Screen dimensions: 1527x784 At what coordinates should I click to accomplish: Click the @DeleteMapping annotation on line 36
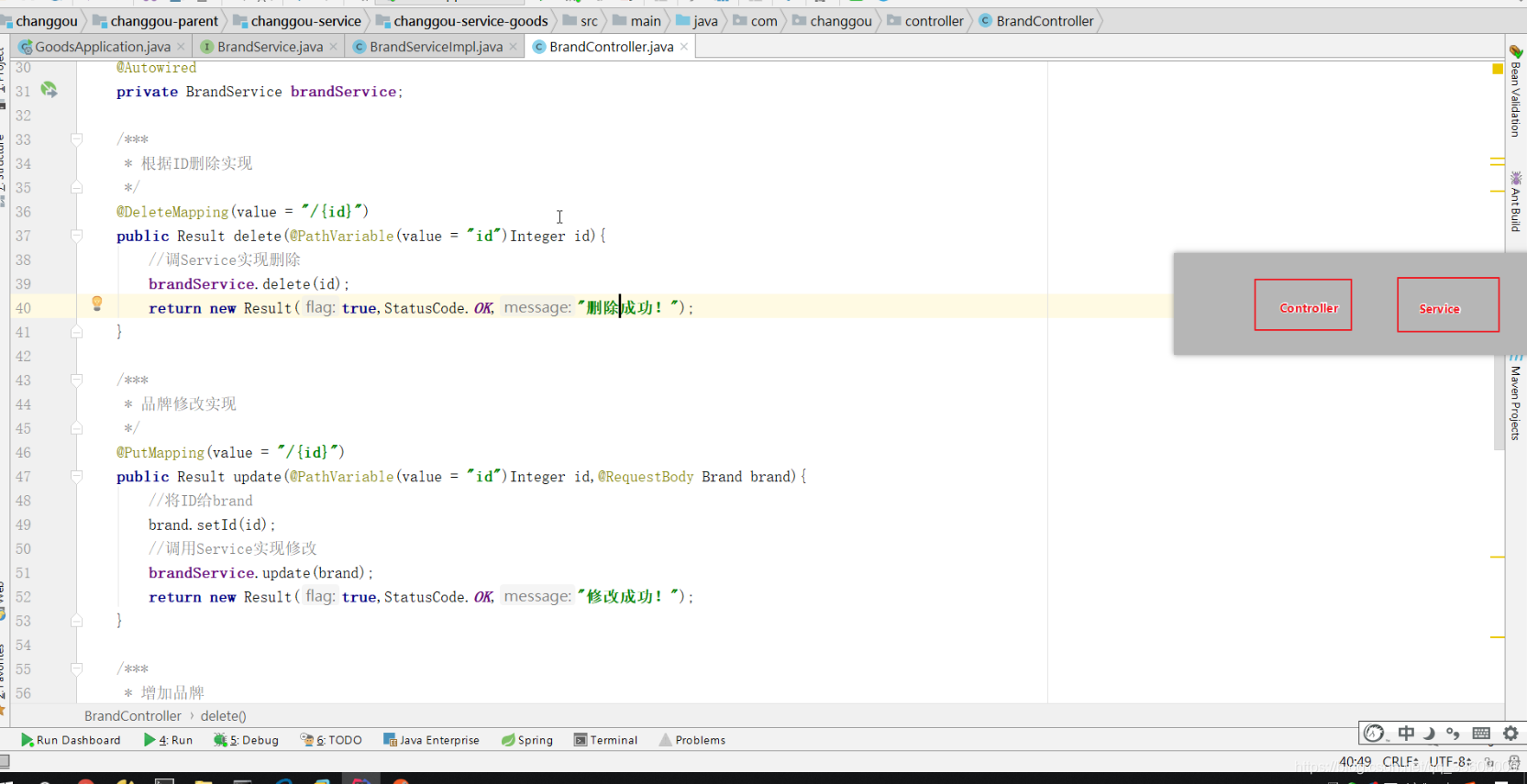click(x=172, y=212)
